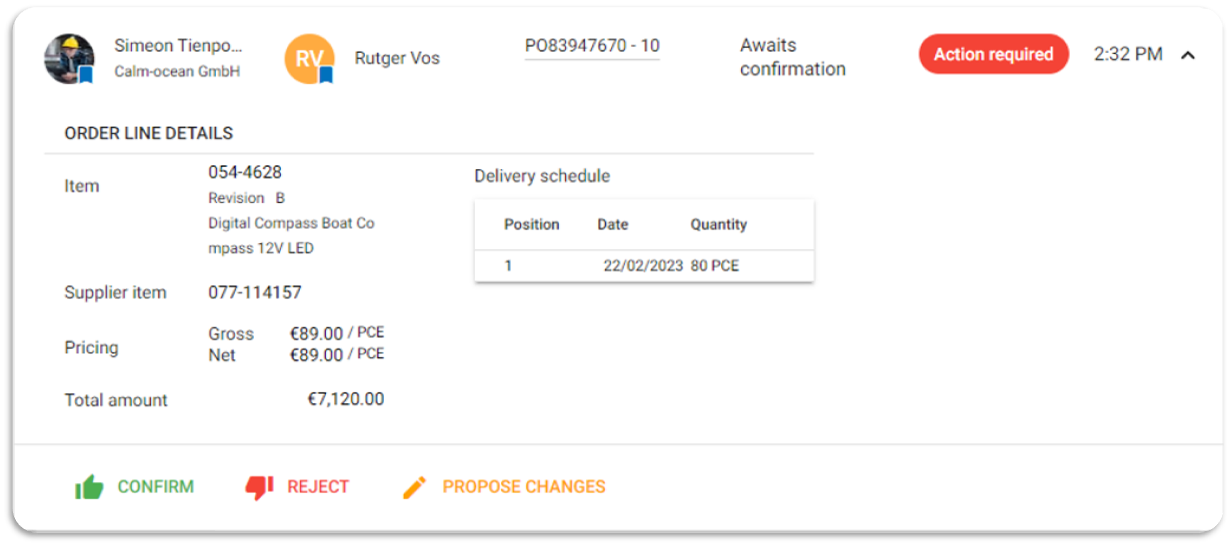Select delivery schedule row position 1
Screen dimensions: 1231x546
pyautogui.click(x=644, y=266)
